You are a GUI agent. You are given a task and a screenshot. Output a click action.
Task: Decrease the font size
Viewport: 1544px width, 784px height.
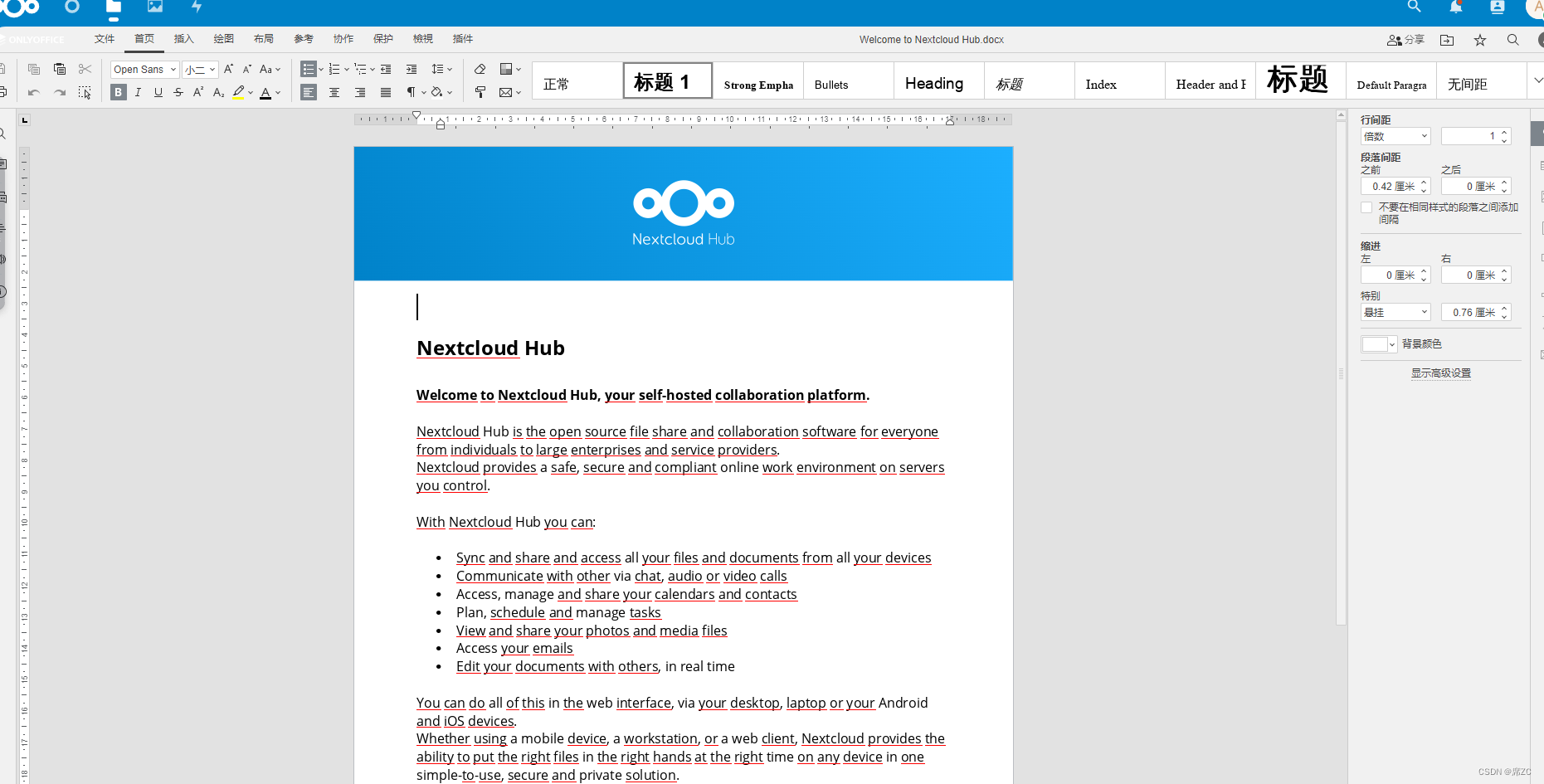(x=246, y=70)
